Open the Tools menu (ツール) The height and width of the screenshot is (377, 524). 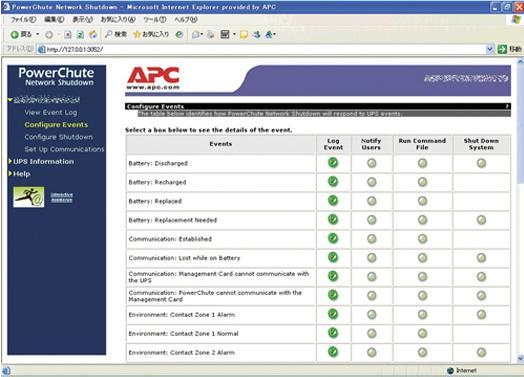point(155,20)
